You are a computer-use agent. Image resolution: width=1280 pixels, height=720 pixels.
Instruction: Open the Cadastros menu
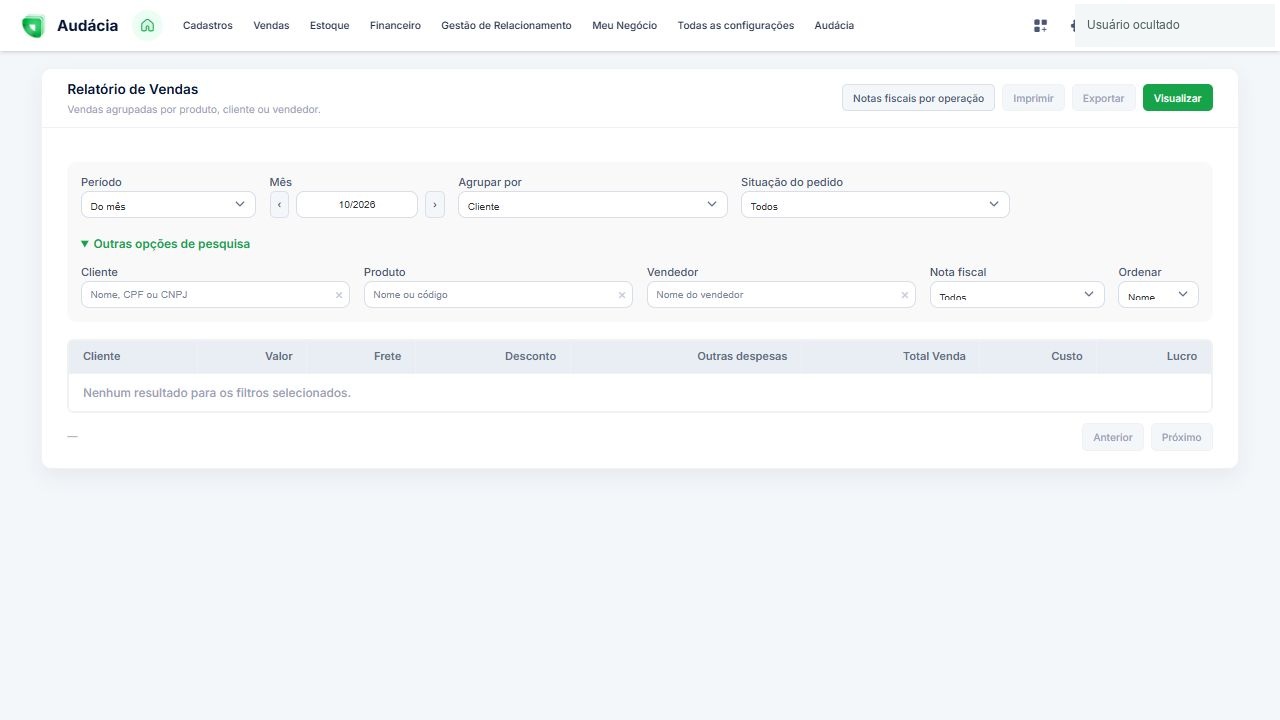coord(208,26)
